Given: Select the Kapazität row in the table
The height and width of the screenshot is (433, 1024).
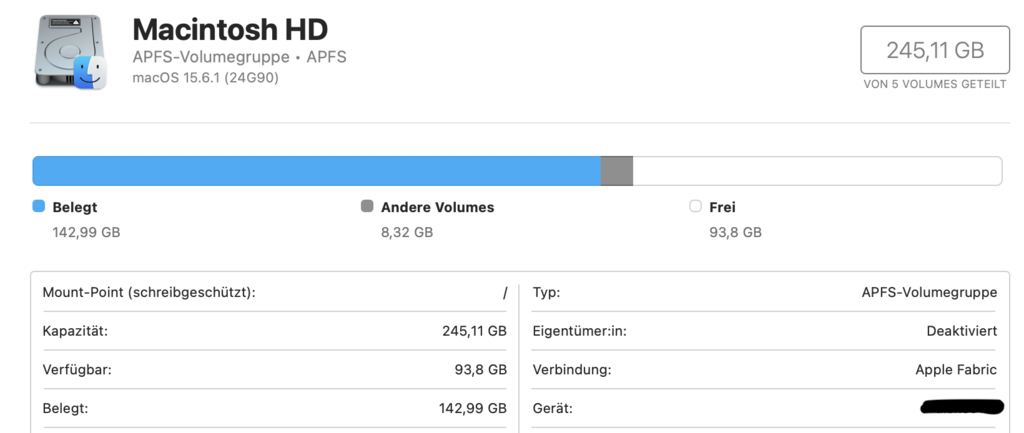Looking at the screenshot, I should [x=274, y=331].
